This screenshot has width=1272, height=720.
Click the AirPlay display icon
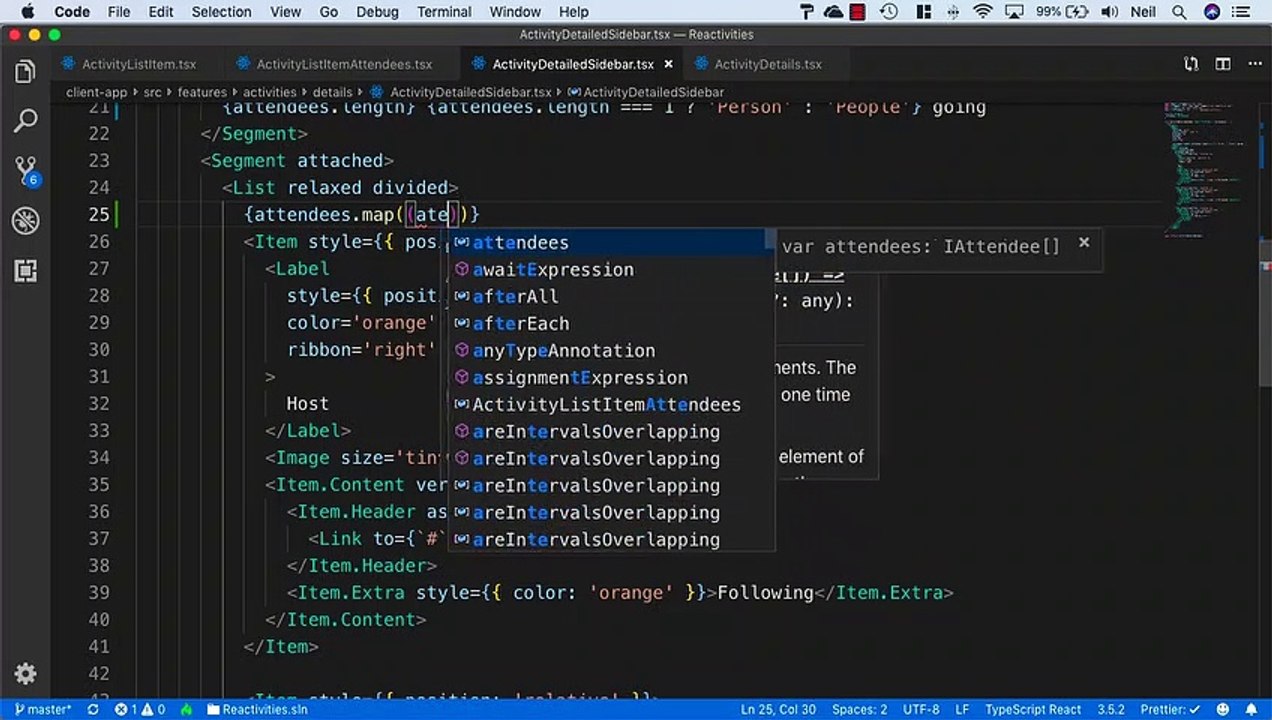(1015, 12)
